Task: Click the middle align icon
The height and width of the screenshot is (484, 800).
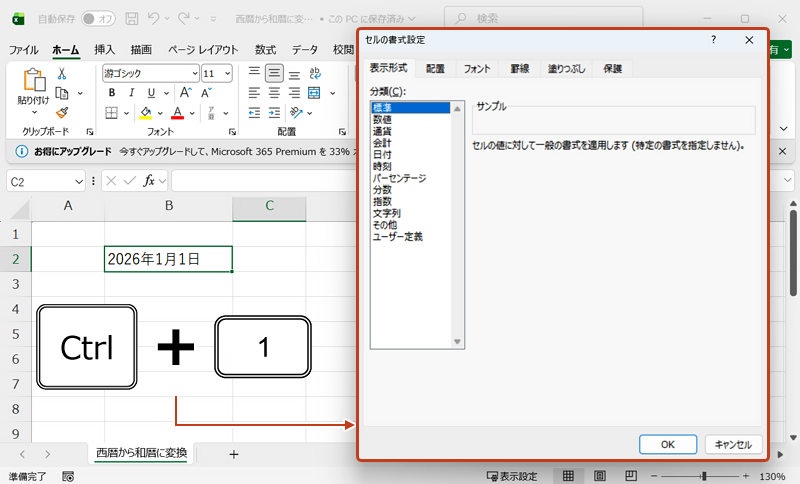Action: [x=274, y=73]
